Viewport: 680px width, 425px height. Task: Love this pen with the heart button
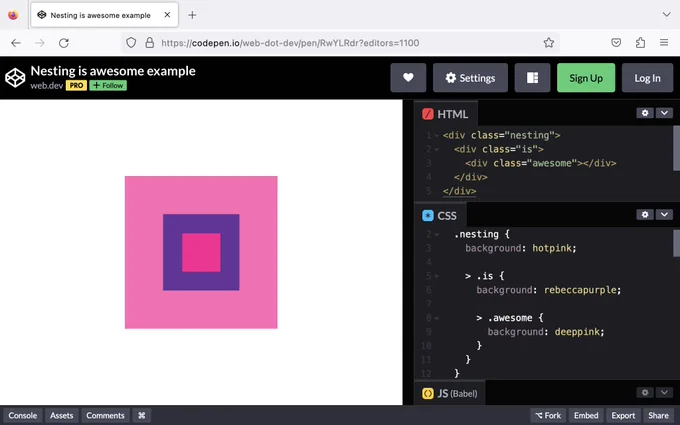click(408, 78)
